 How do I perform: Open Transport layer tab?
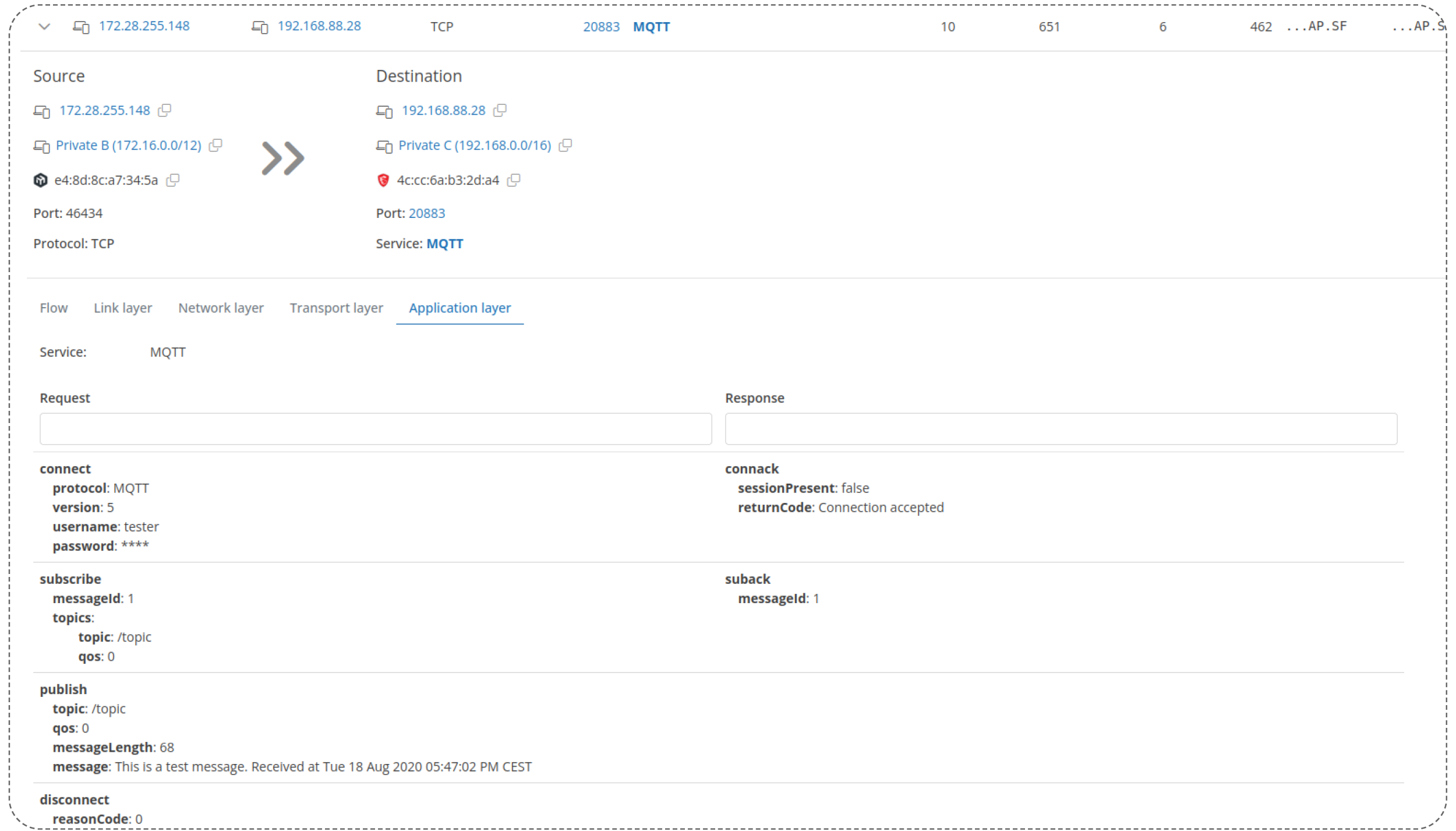pos(336,308)
